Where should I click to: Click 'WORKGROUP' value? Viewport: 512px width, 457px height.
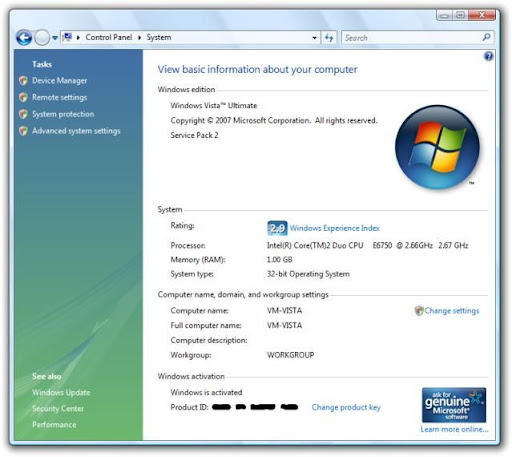pos(290,355)
